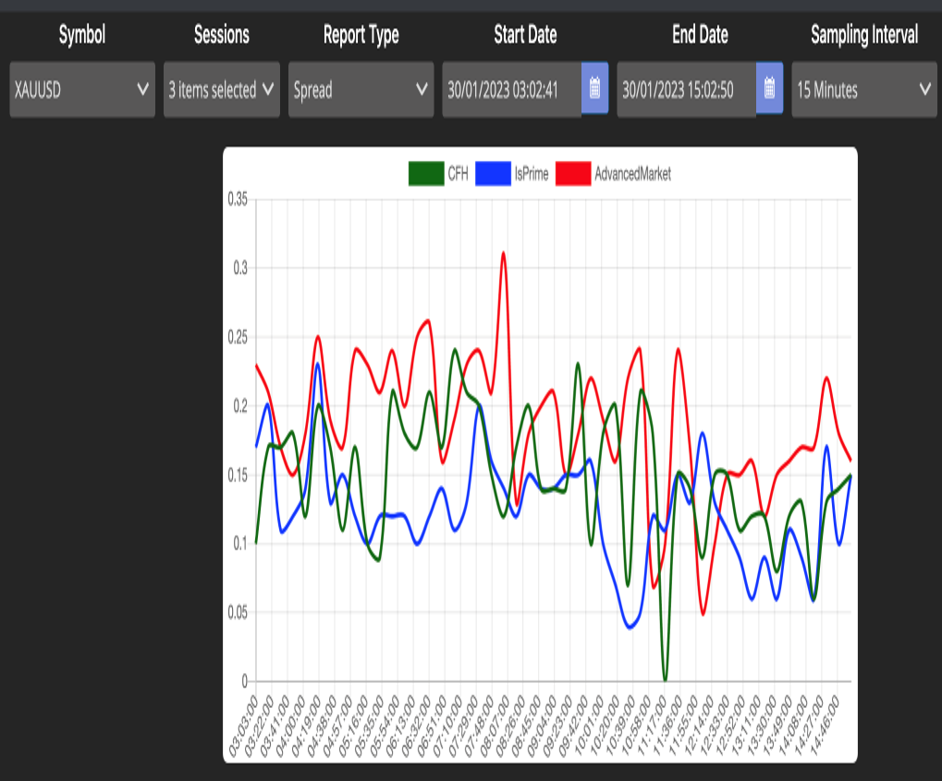Expand the Report Type 'Spread' dropdown
The width and height of the screenshot is (942, 781).
coord(360,90)
